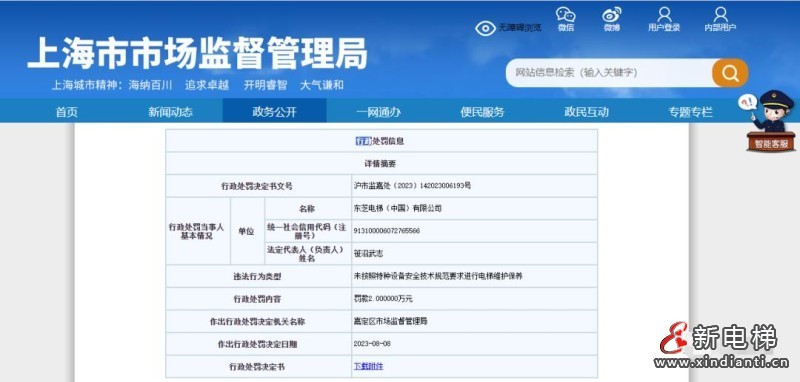
Task: Switch to the 便民服务 tab
Action: pos(483,112)
